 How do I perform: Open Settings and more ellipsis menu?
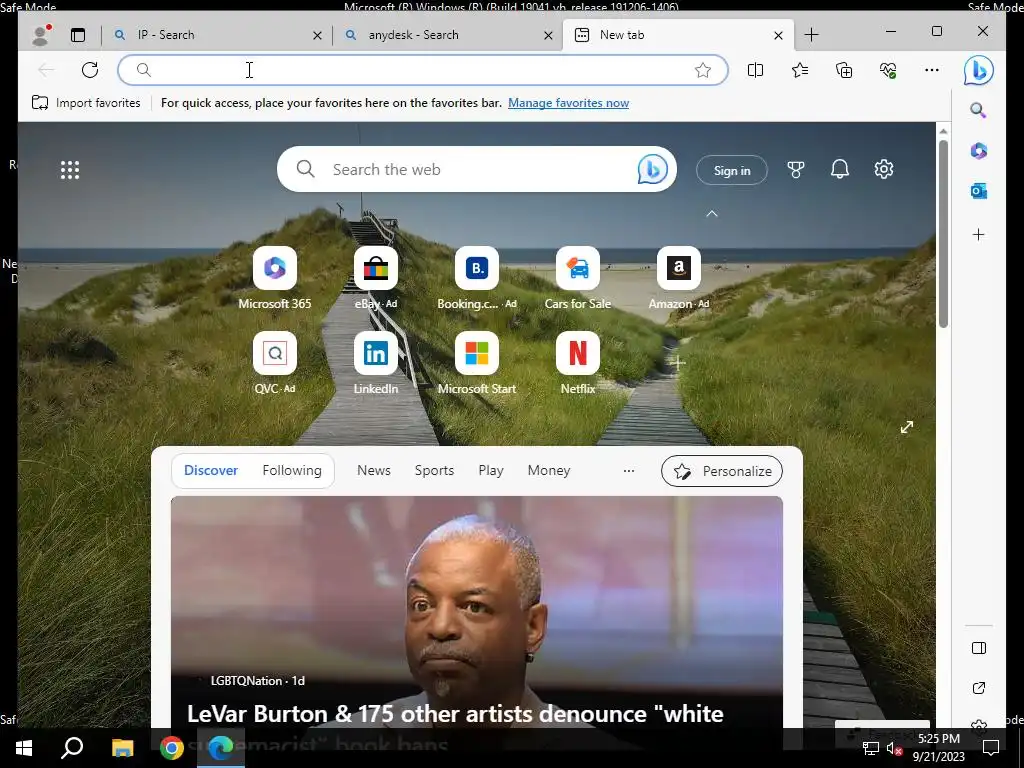click(x=932, y=70)
